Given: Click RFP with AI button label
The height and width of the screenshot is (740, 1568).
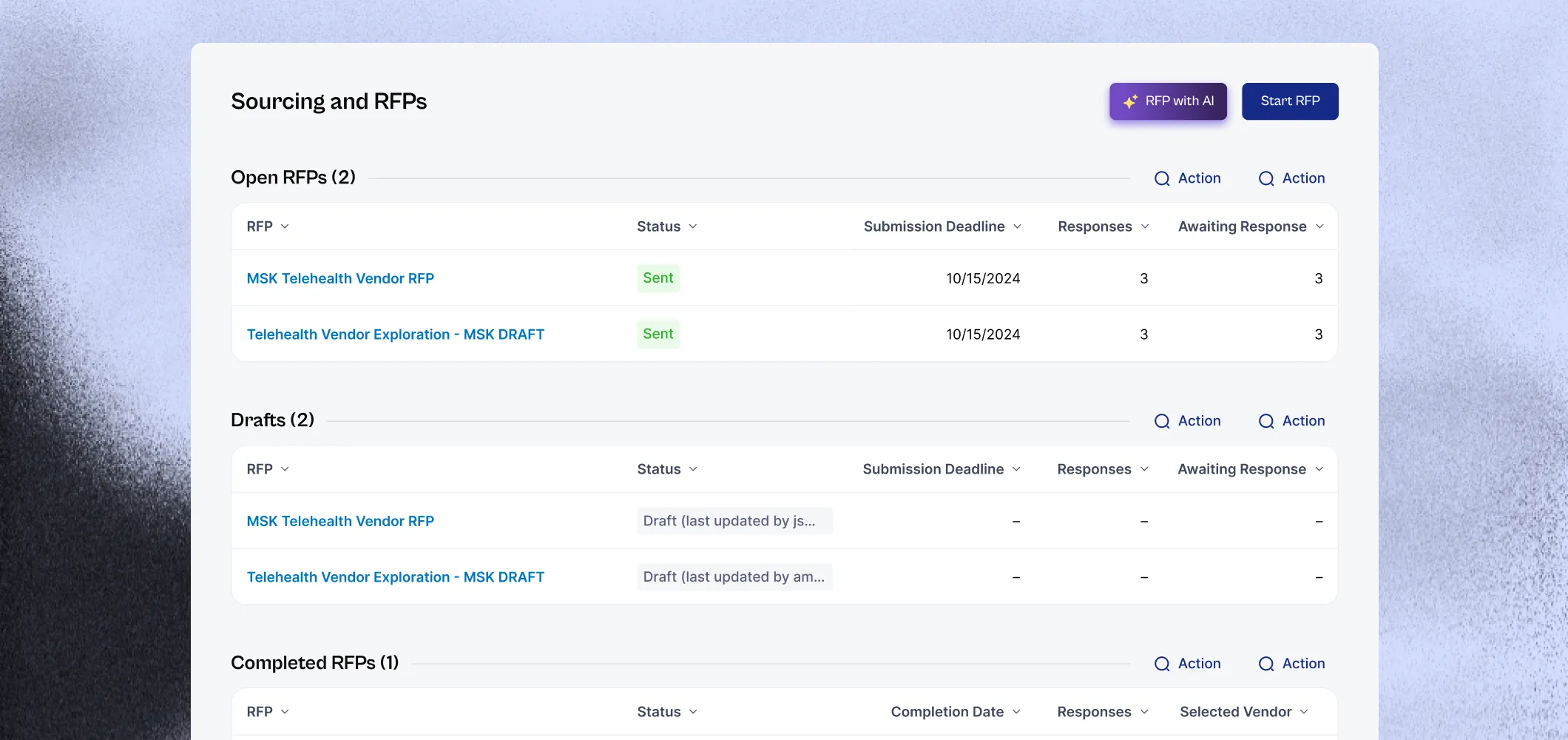Looking at the screenshot, I should coord(1180,101).
